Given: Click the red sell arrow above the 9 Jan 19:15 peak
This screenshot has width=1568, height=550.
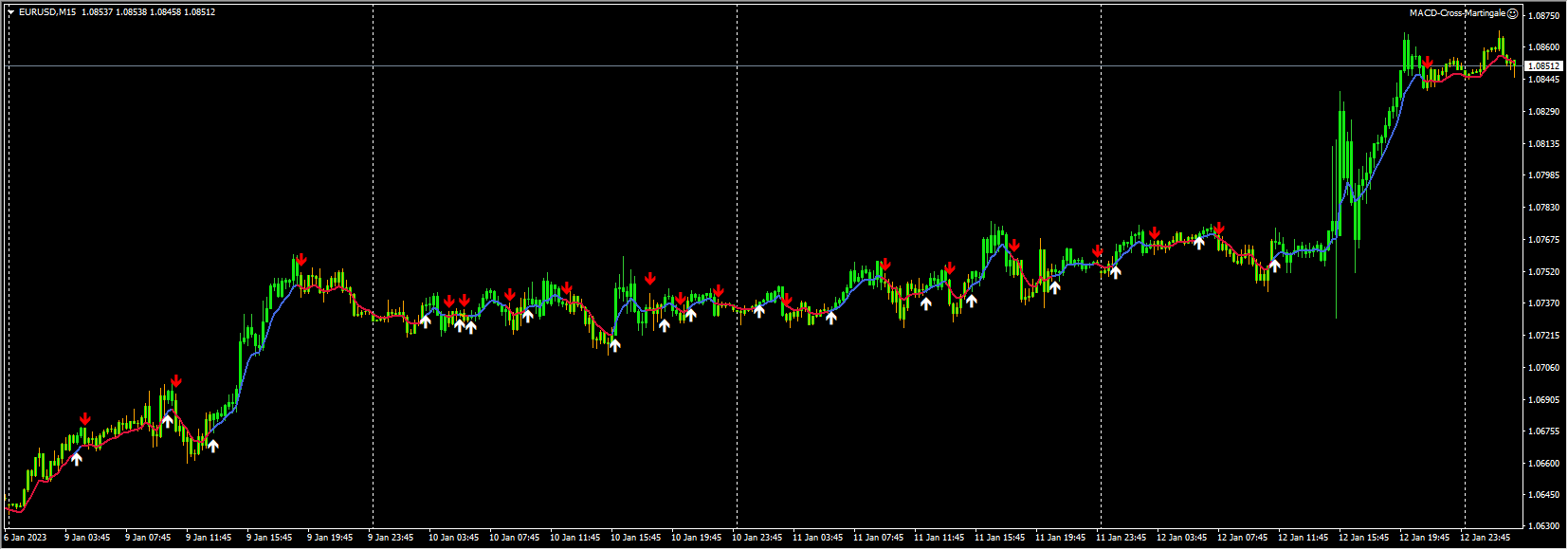Looking at the screenshot, I should pyautogui.click(x=301, y=260).
